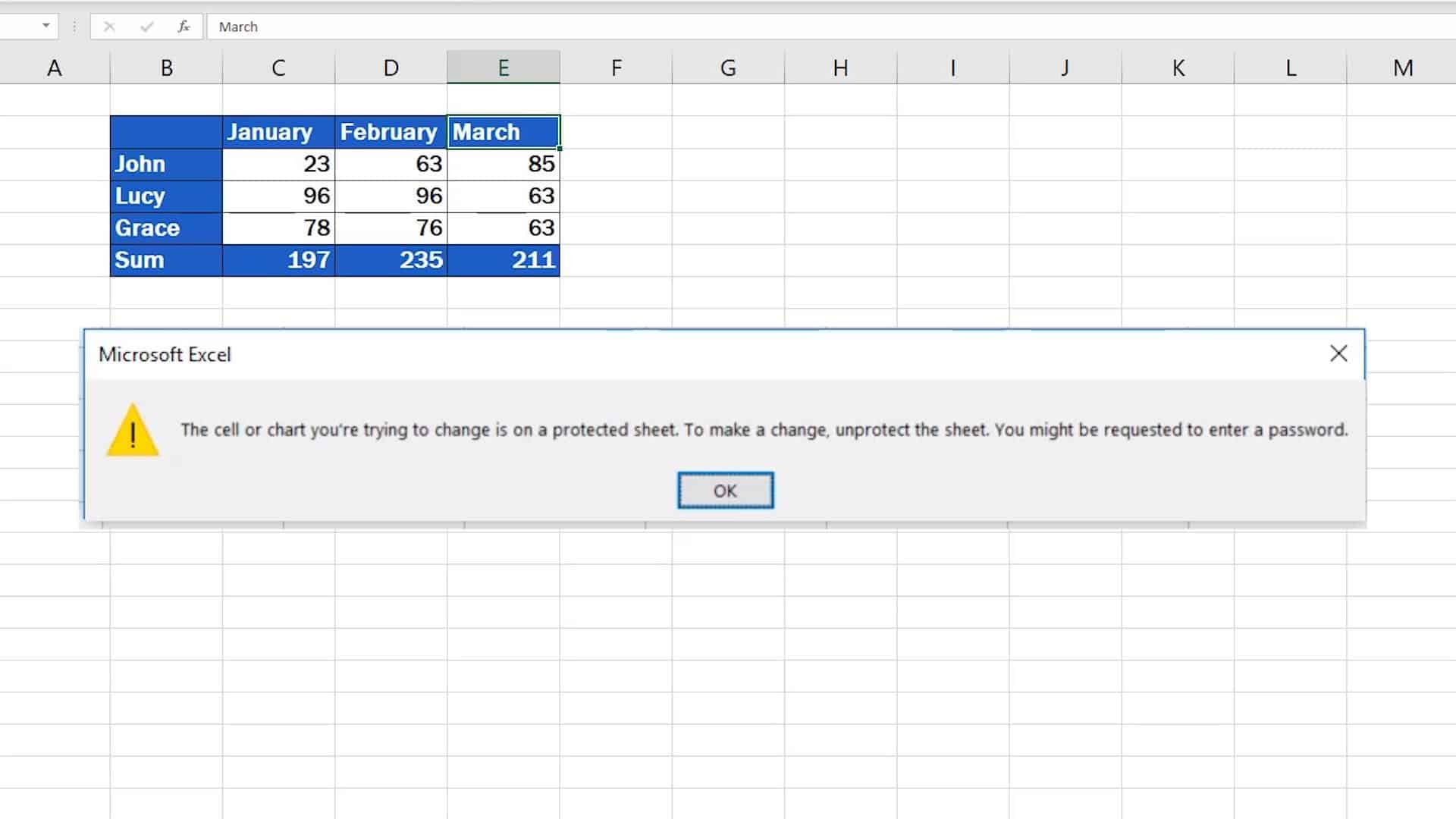Click the warning triangle icon in dialog

tap(132, 429)
